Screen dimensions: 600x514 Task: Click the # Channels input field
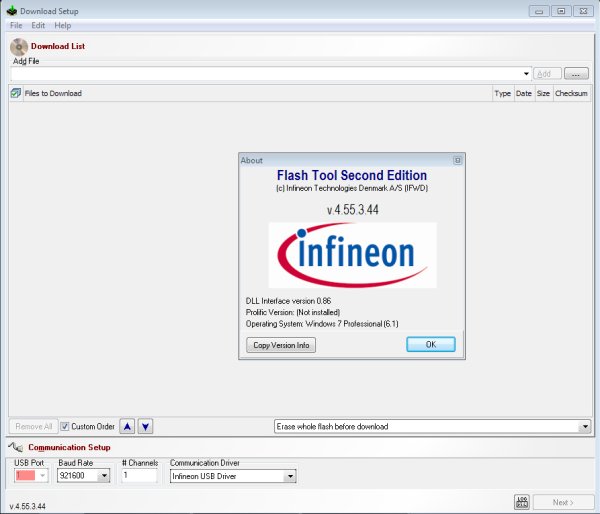click(x=139, y=476)
